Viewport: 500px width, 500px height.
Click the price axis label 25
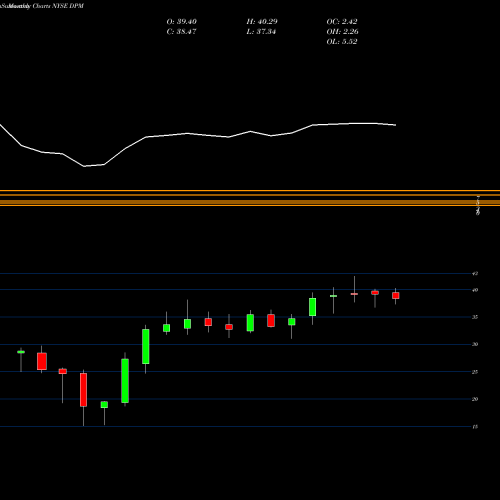click(475, 372)
